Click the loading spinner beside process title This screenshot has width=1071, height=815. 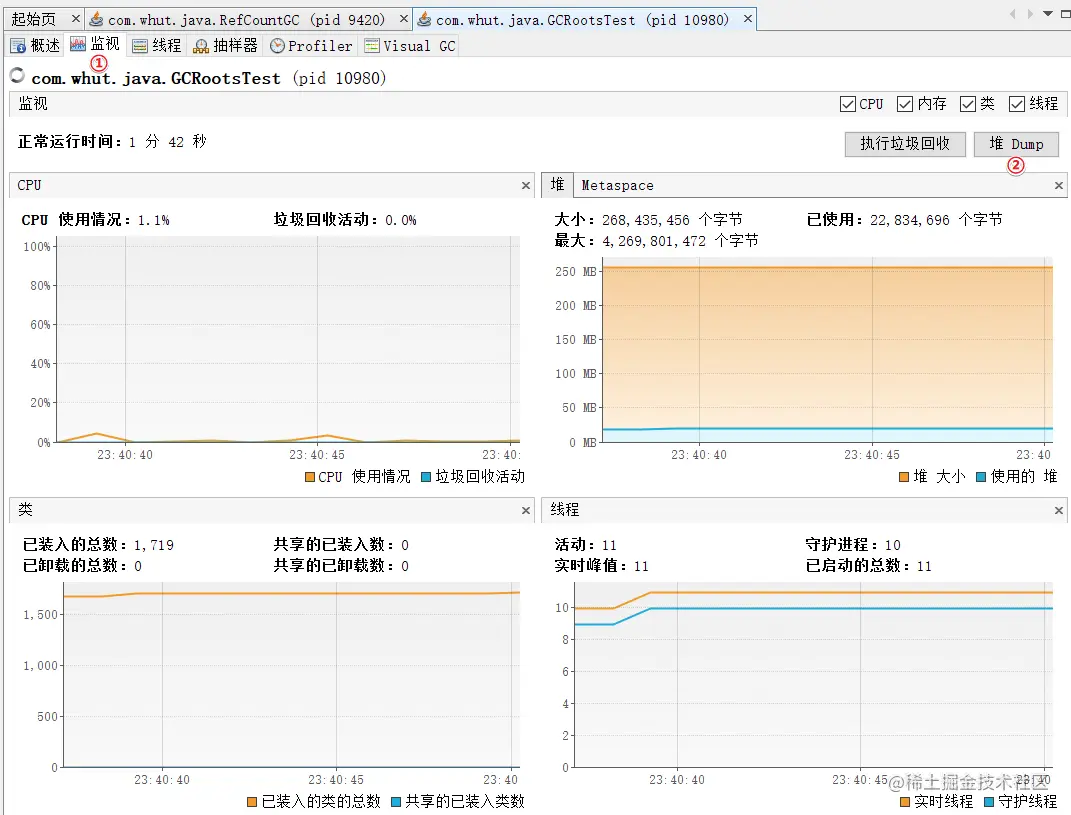tap(17, 75)
